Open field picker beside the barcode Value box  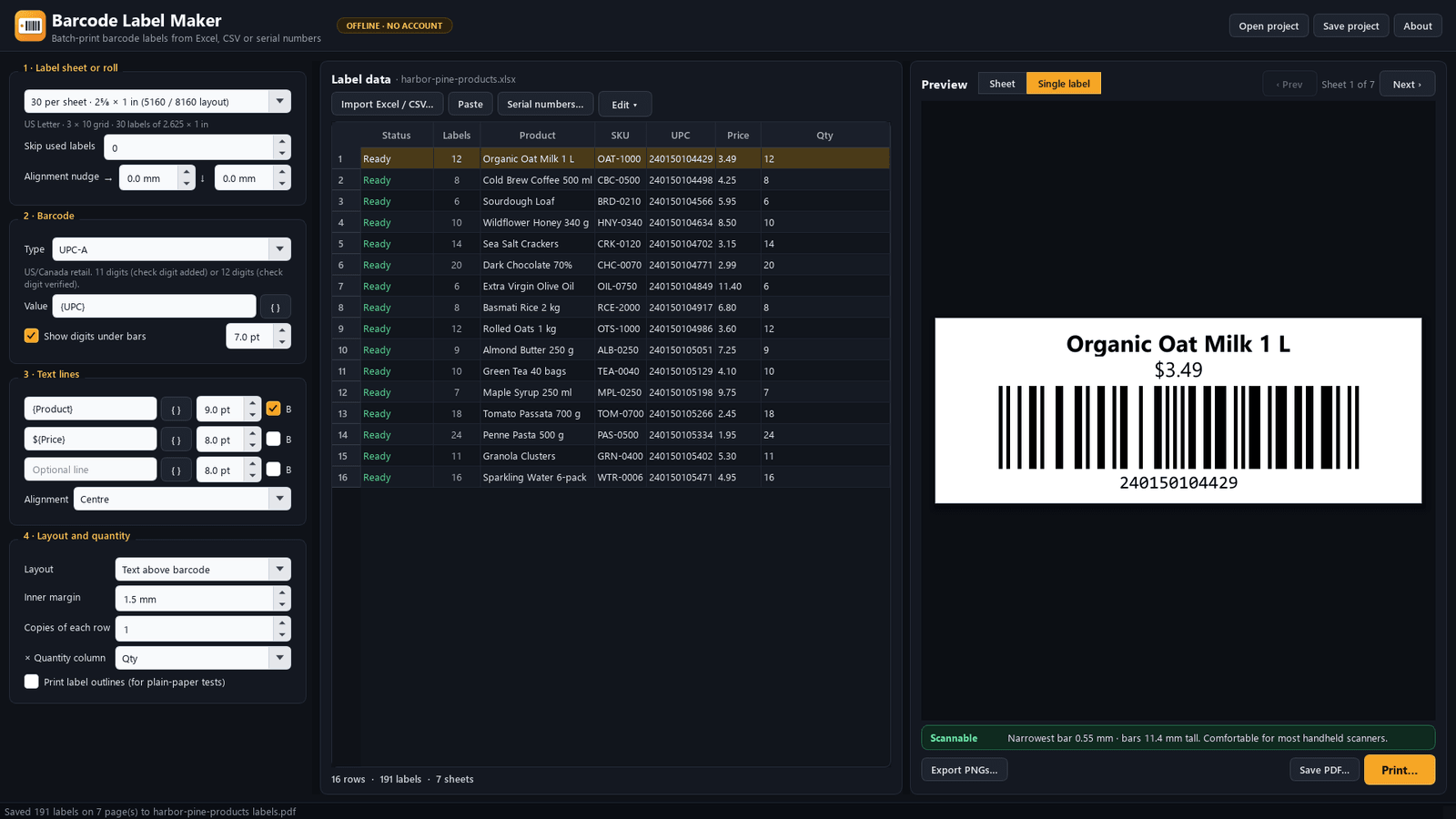click(x=276, y=307)
